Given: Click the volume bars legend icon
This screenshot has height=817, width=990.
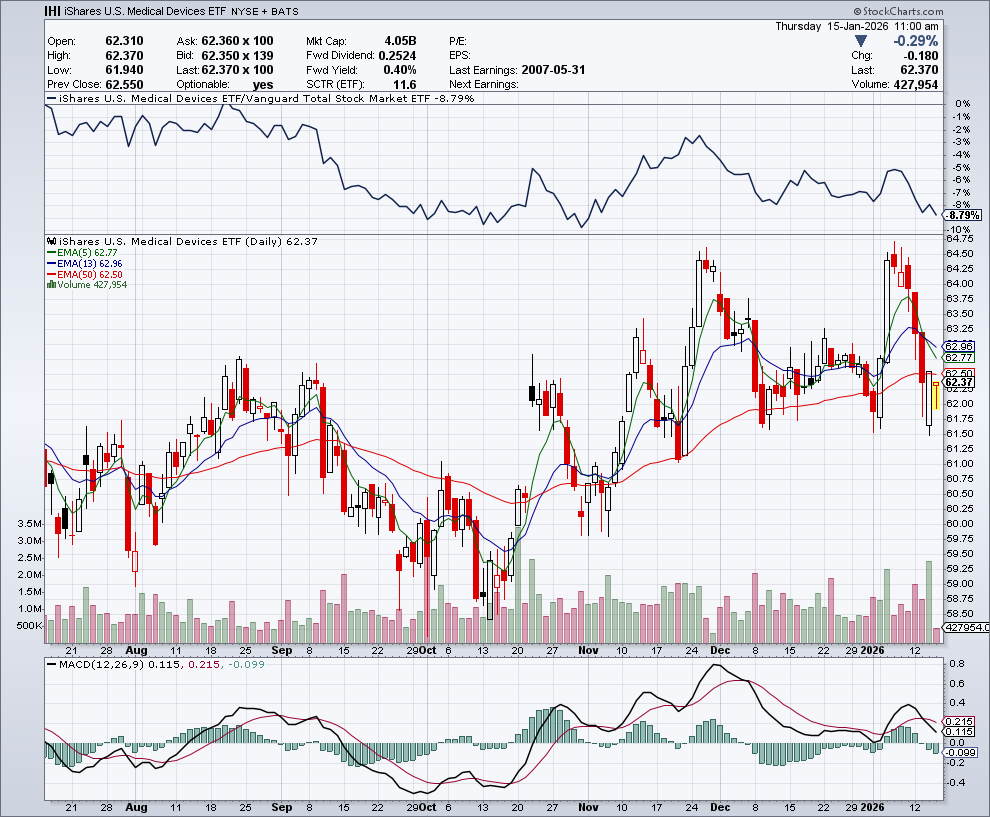Looking at the screenshot, I should [x=51, y=285].
